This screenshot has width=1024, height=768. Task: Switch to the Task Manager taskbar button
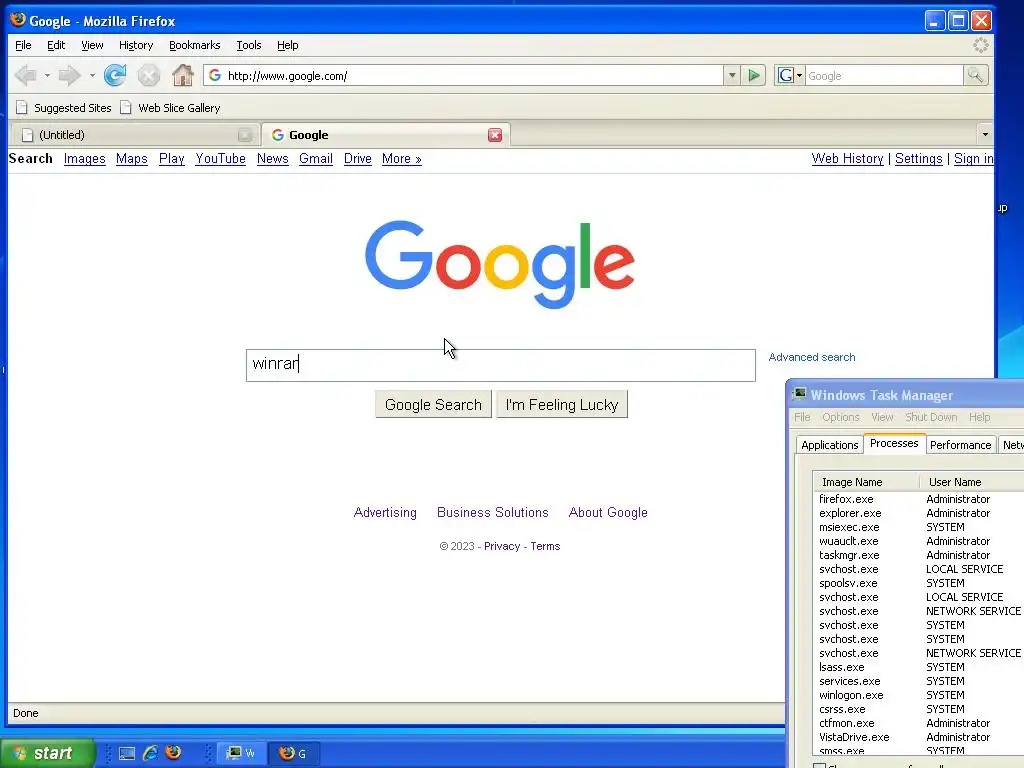click(240, 754)
